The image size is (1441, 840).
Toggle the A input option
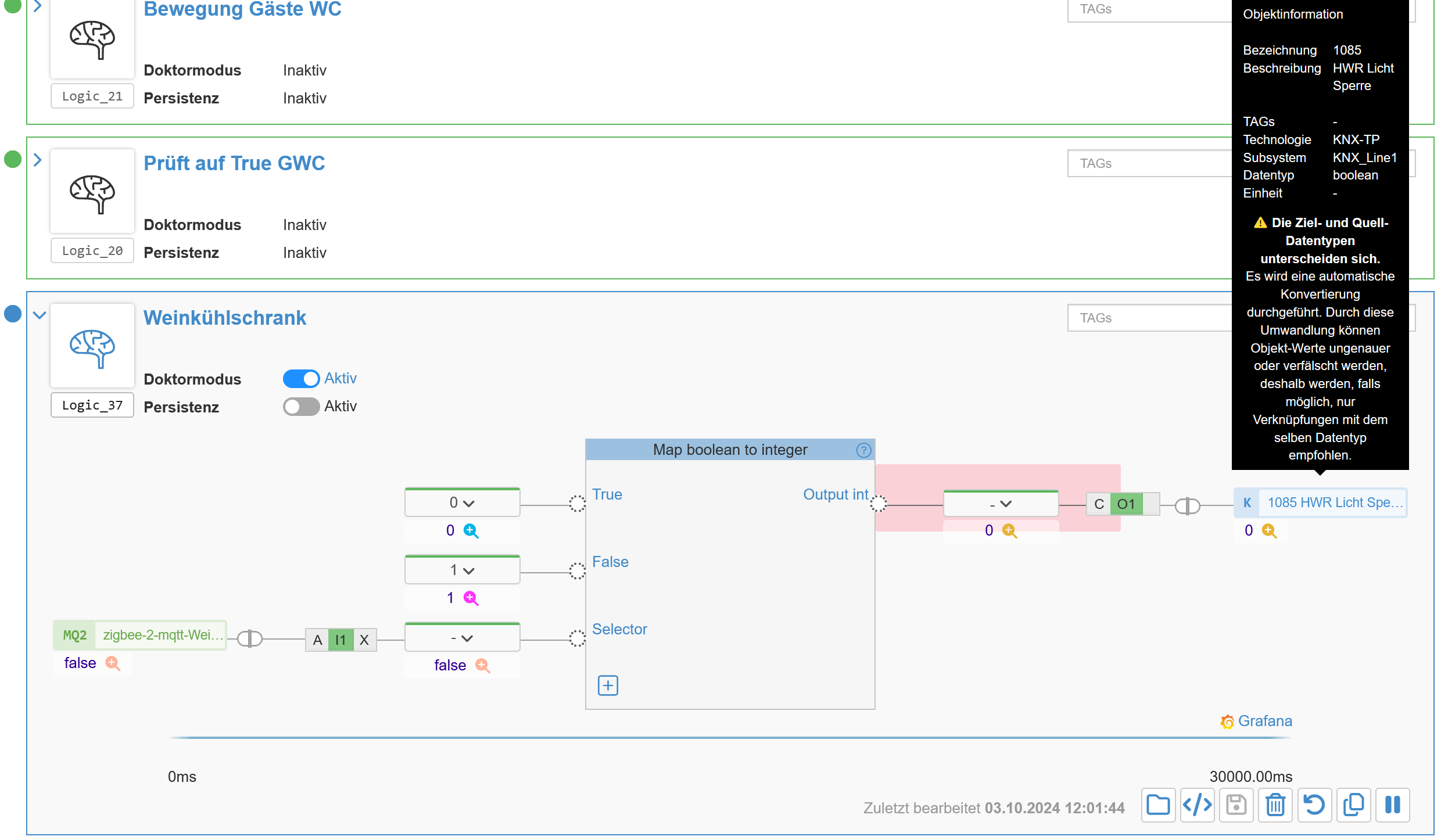(x=317, y=640)
